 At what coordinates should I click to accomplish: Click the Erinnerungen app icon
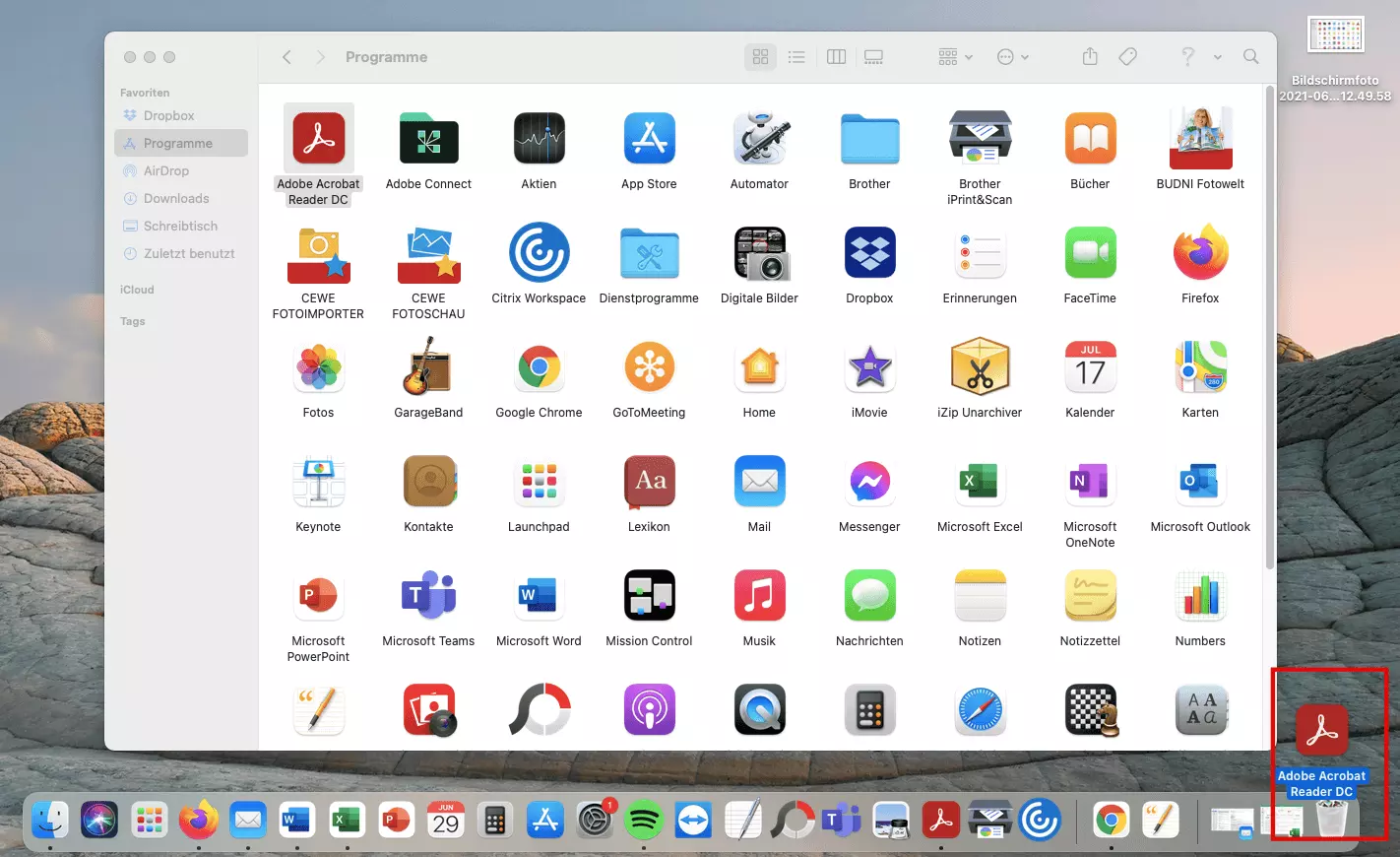click(980, 253)
